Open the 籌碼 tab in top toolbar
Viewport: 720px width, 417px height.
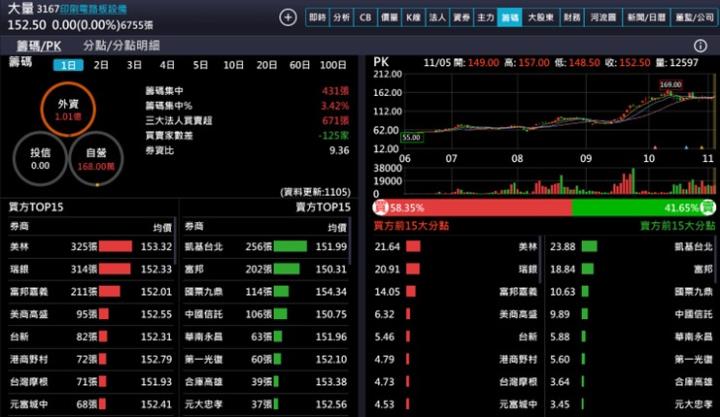click(x=510, y=18)
